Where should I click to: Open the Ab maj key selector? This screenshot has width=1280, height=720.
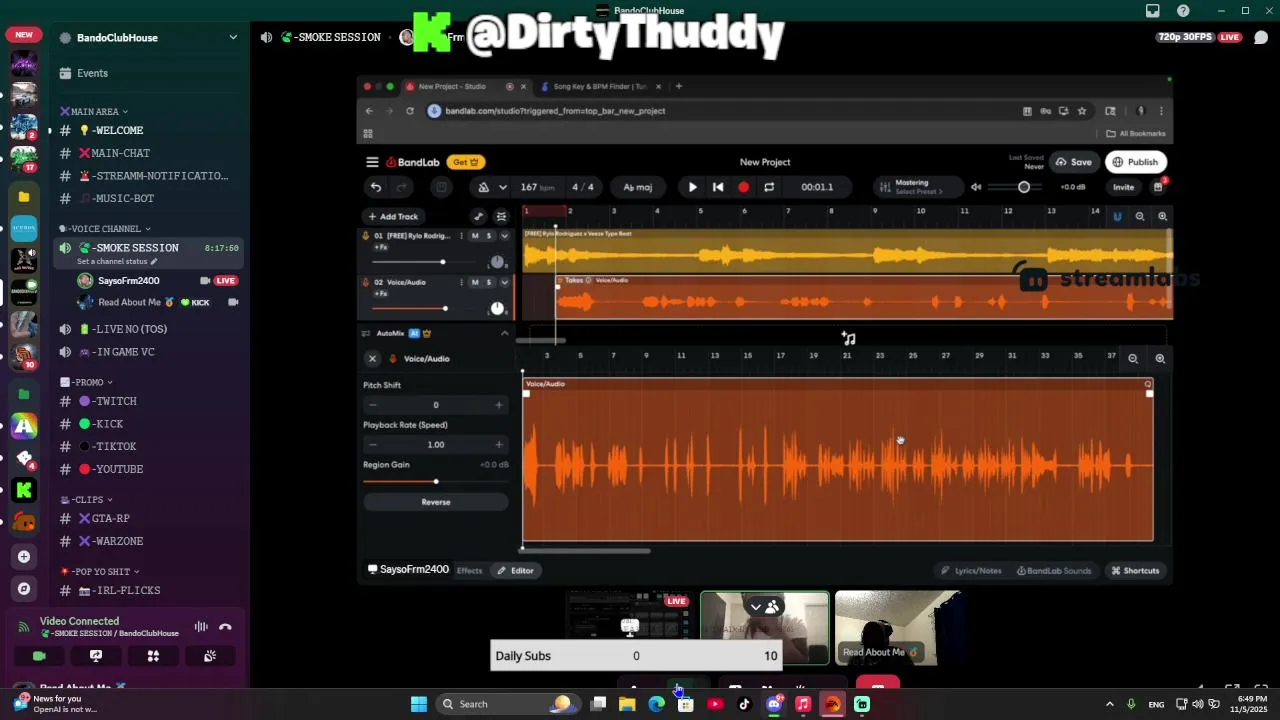[x=637, y=187]
